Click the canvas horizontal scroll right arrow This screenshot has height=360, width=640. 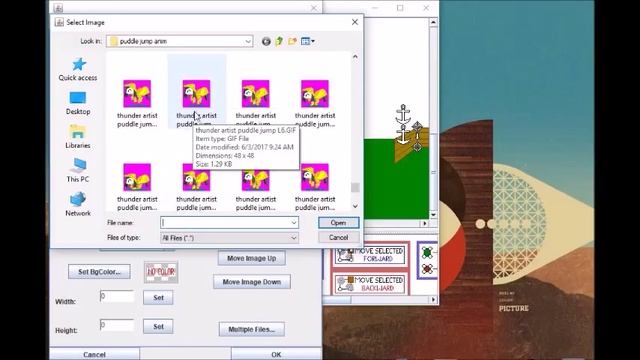click(x=425, y=223)
